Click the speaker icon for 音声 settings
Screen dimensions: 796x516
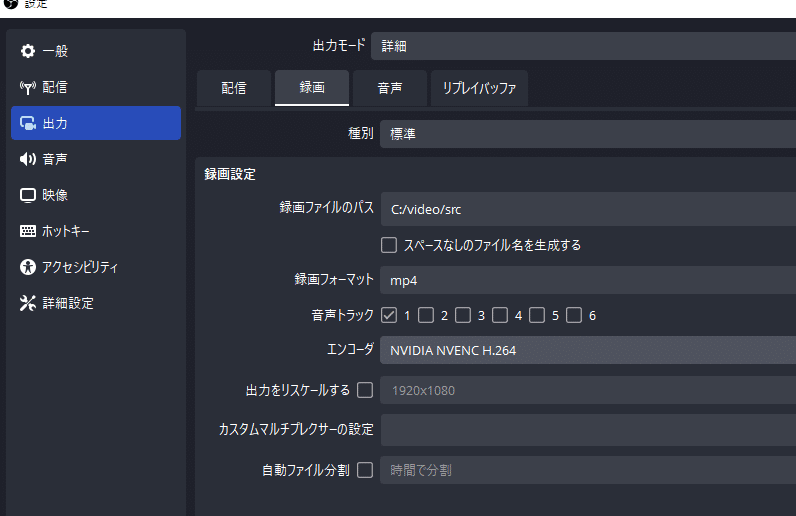pos(28,159)
